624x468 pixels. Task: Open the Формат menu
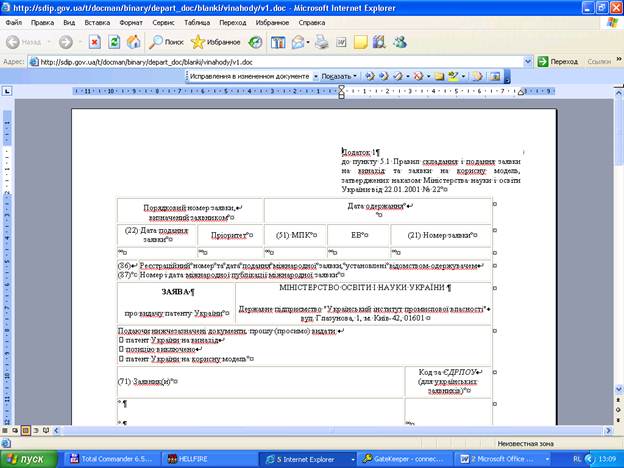(x=131, y=23)
